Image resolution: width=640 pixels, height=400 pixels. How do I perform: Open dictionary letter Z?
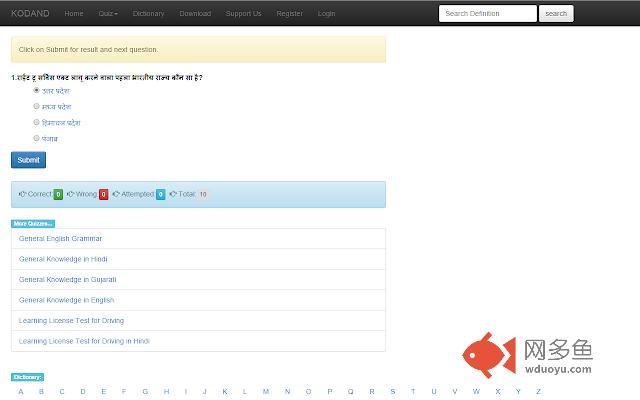point(538,391)
